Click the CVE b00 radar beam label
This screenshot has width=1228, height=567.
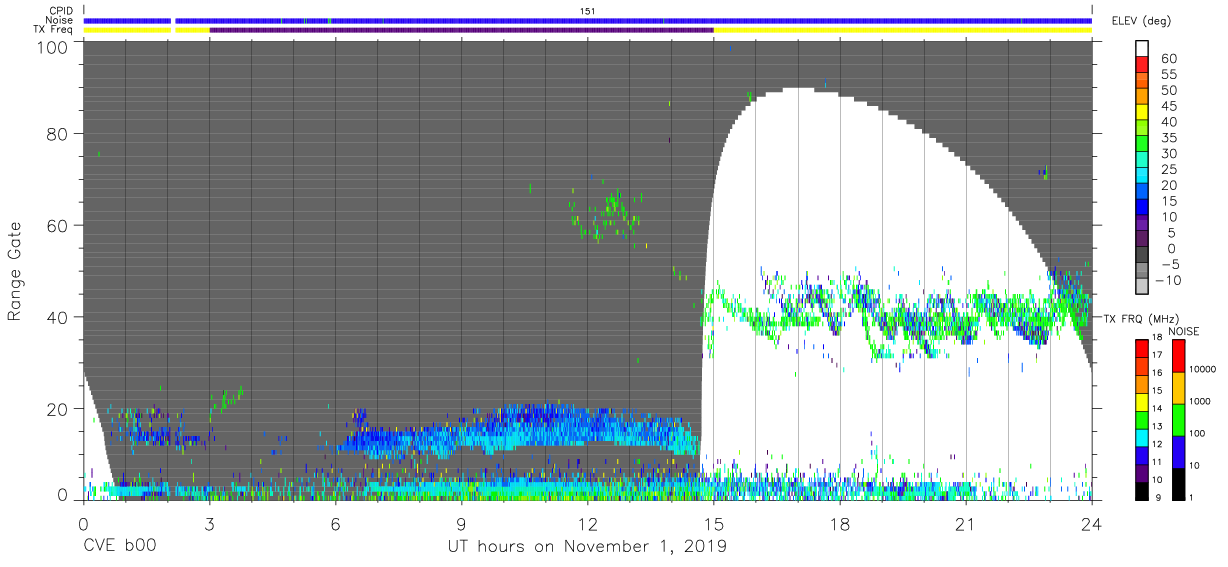119,547
